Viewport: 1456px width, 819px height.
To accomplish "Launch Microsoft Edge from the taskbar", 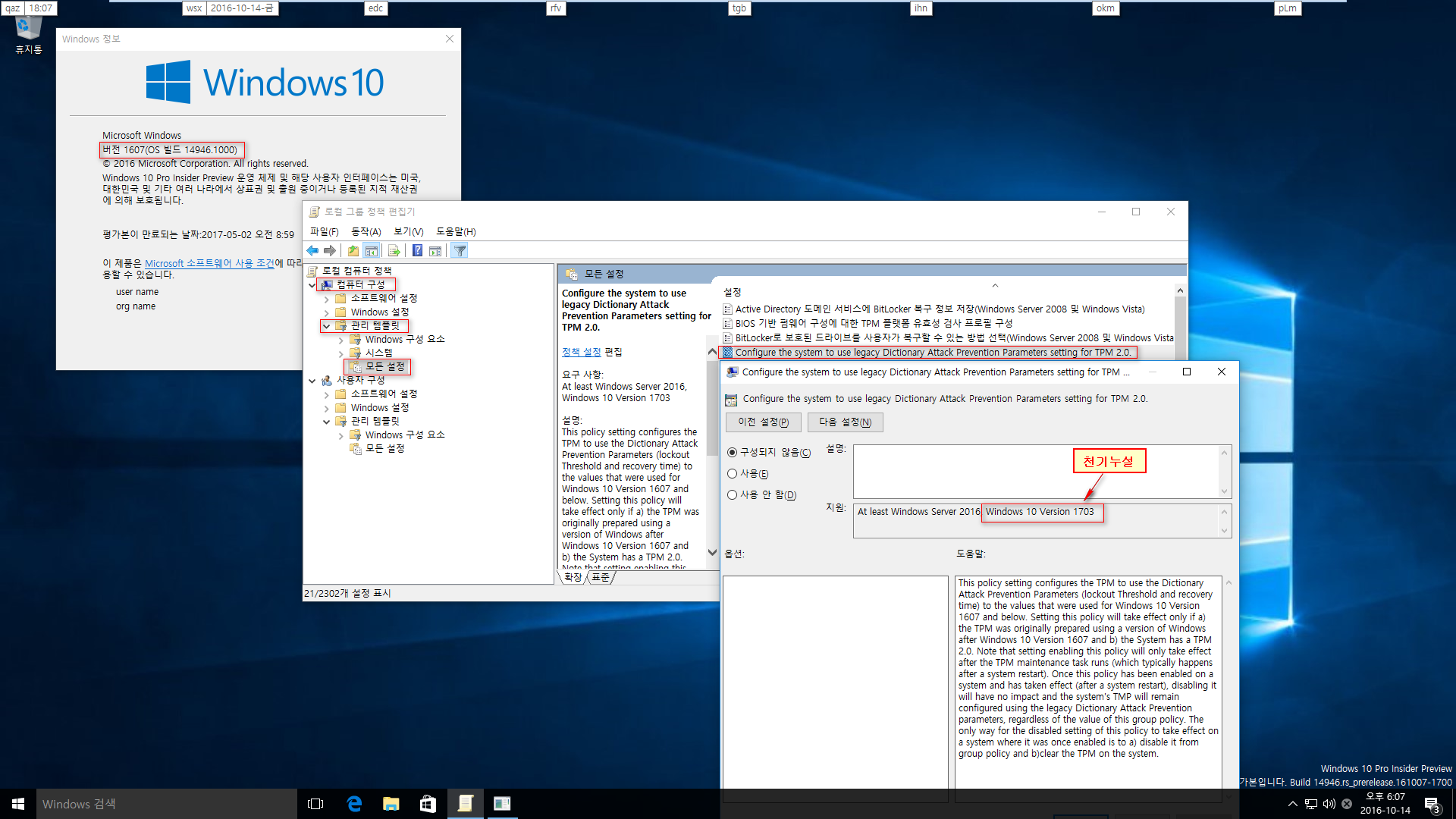I will [x=354, y=804].
